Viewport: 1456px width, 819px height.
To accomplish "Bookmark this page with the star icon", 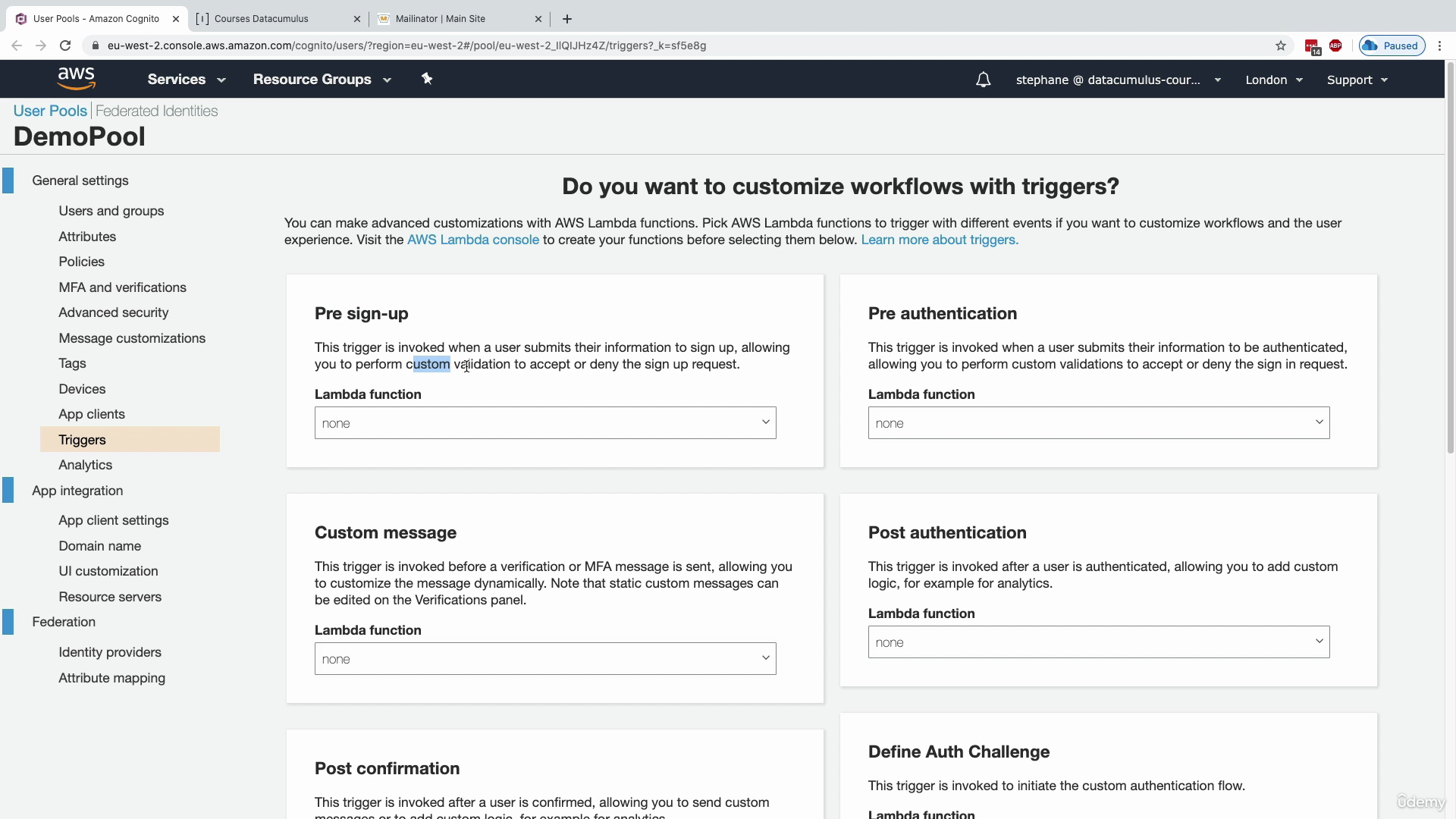I will click(1281, 45).
